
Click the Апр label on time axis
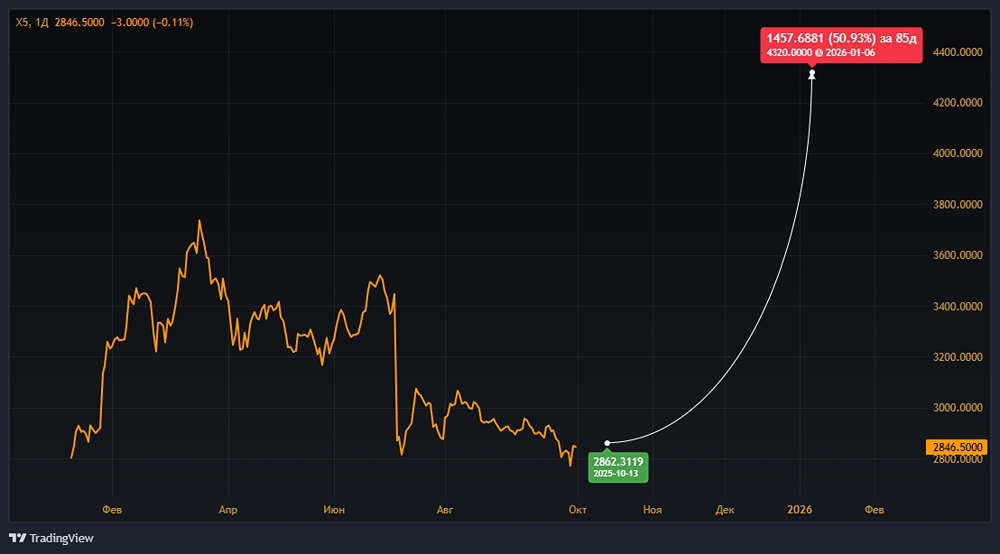(228, 510)
